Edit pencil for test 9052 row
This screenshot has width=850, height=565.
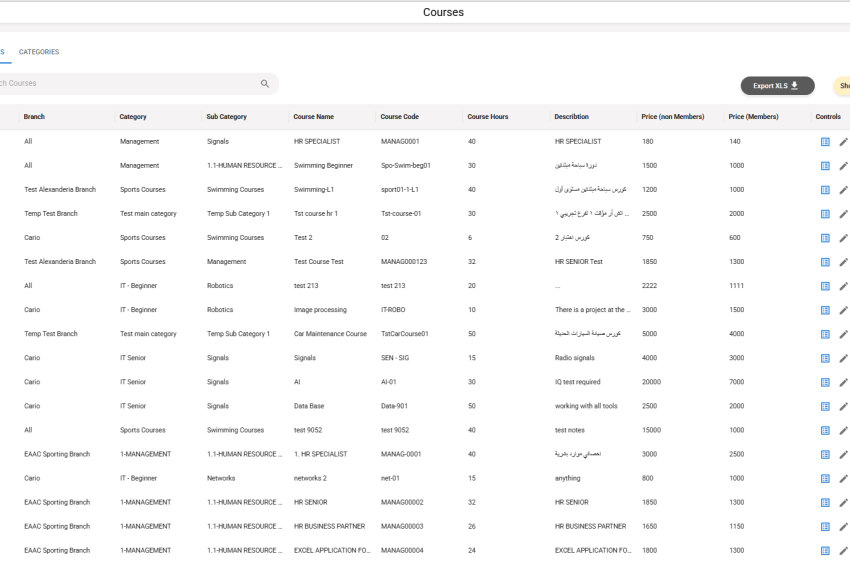pyautogui.click(x=843, y=431)
